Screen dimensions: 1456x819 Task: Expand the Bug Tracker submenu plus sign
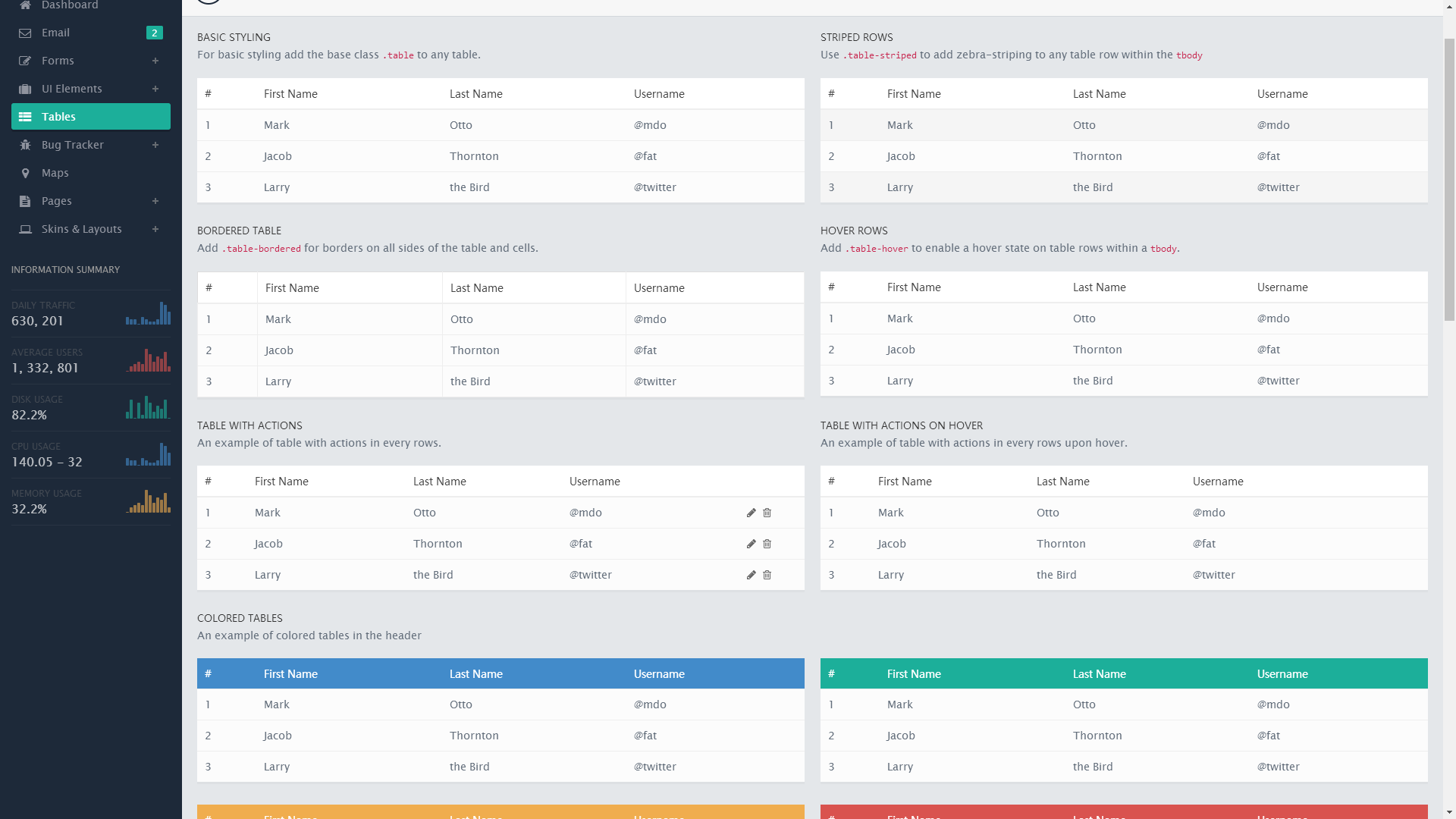point(155,146)
